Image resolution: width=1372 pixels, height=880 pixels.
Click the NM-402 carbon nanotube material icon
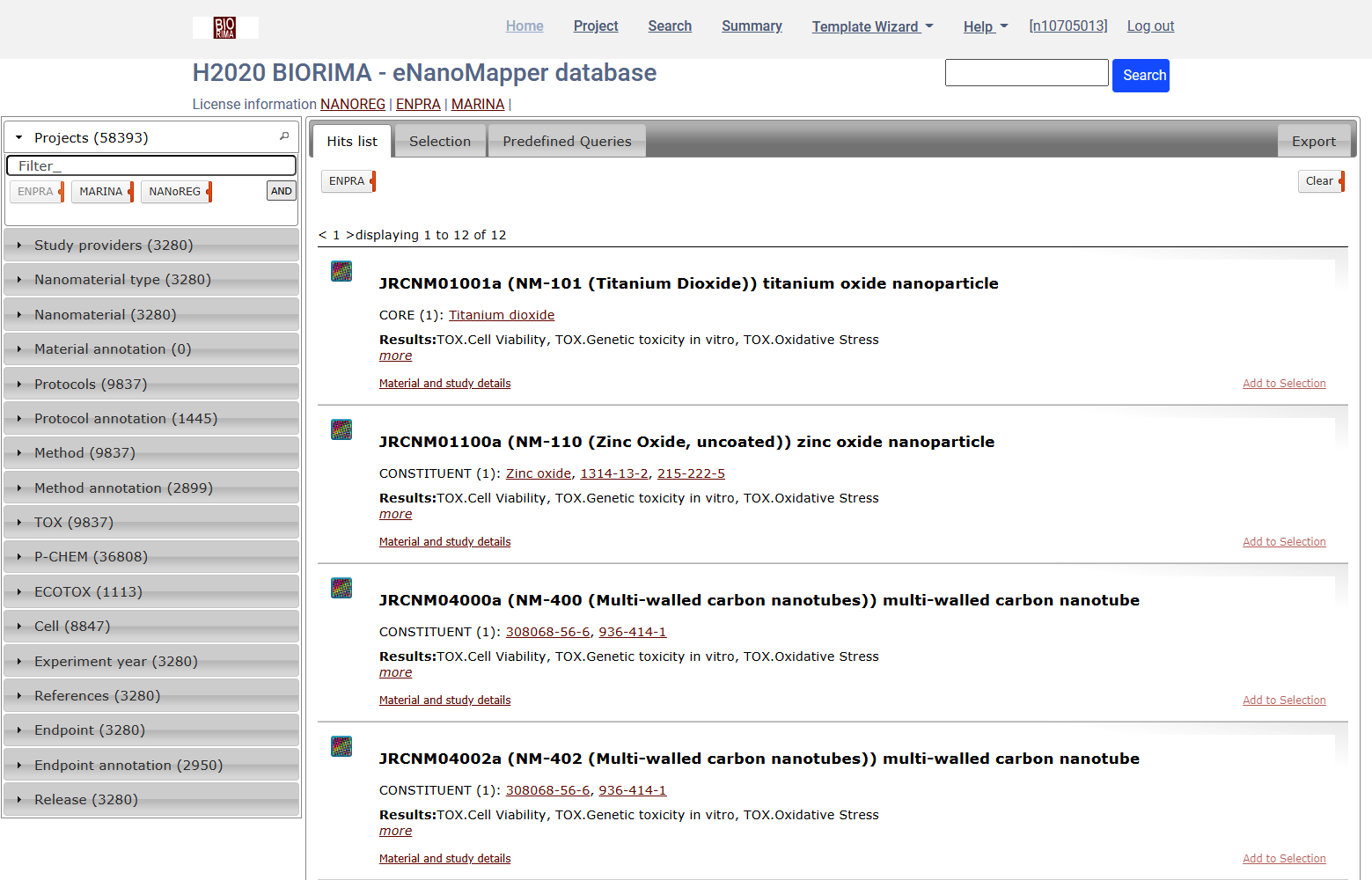[341, 746]
